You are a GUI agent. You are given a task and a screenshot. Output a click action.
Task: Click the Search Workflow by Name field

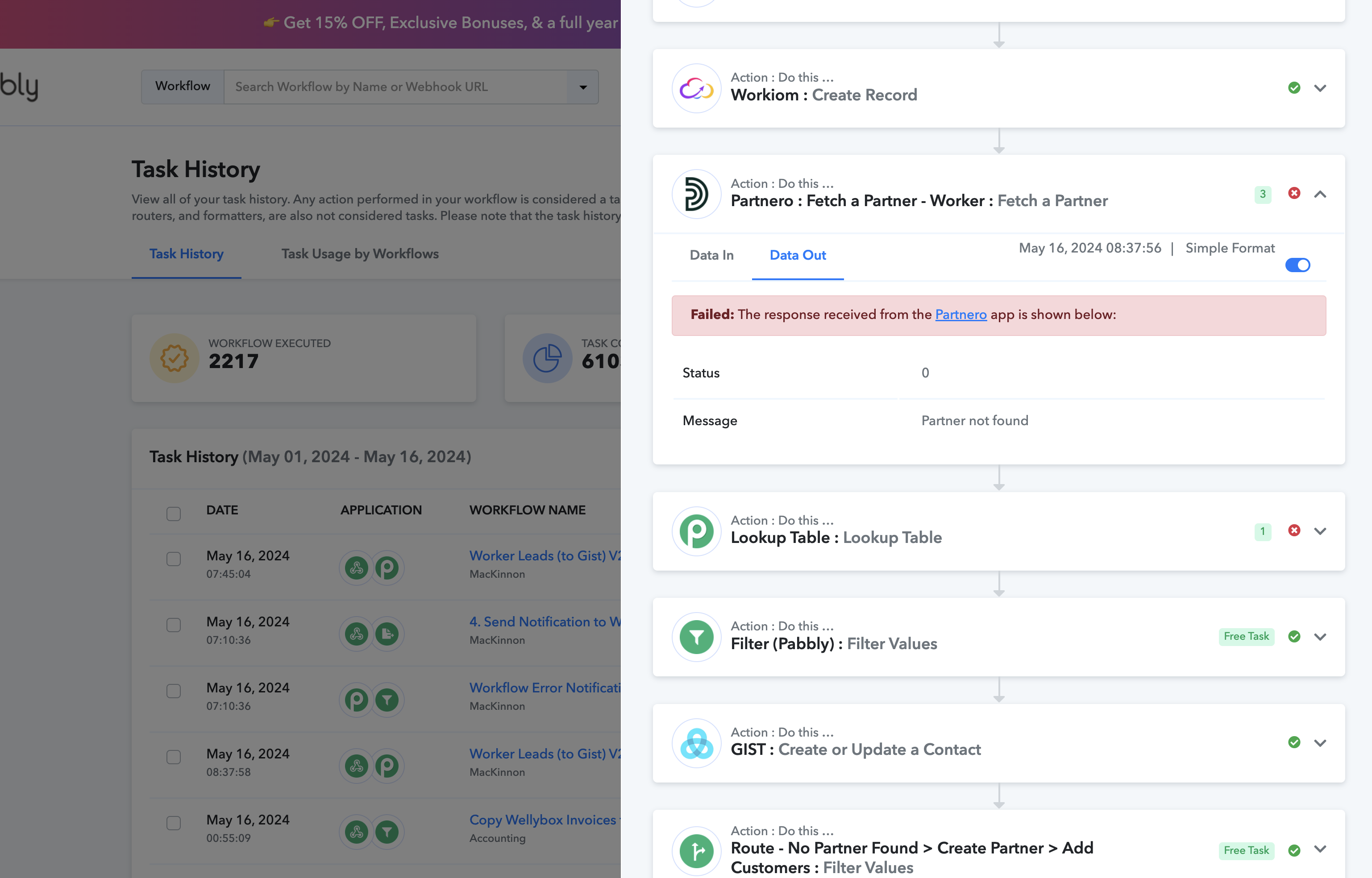(396, 87)
